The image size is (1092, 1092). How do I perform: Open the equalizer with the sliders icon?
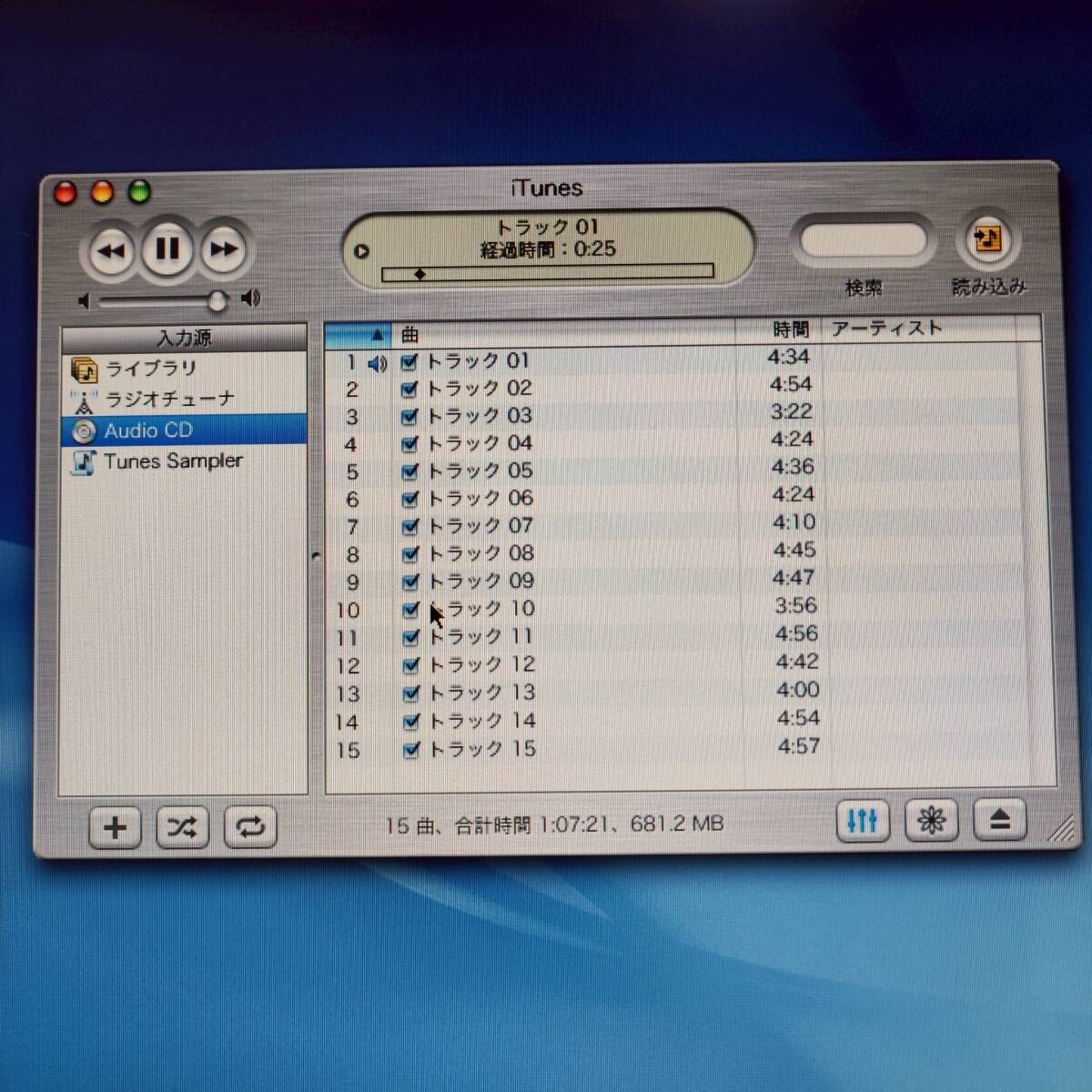(x=862, y=822)
